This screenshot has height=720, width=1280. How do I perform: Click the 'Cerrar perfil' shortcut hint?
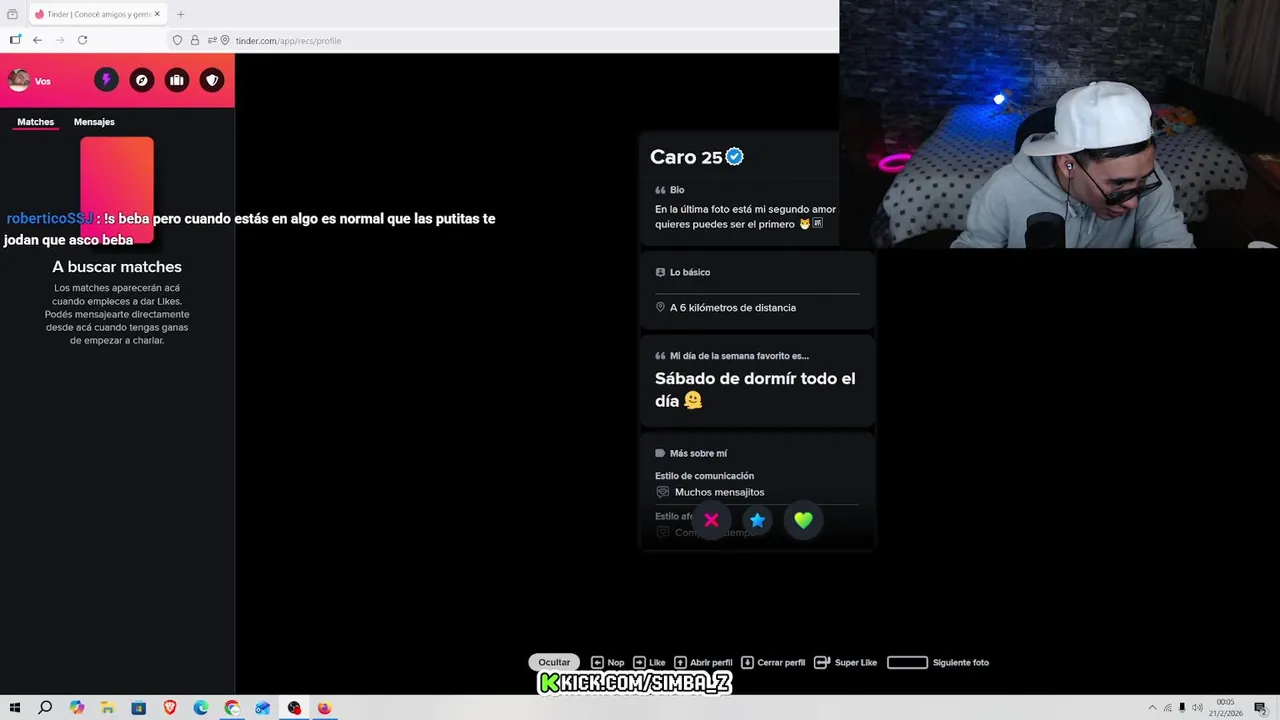click(773, 662)
